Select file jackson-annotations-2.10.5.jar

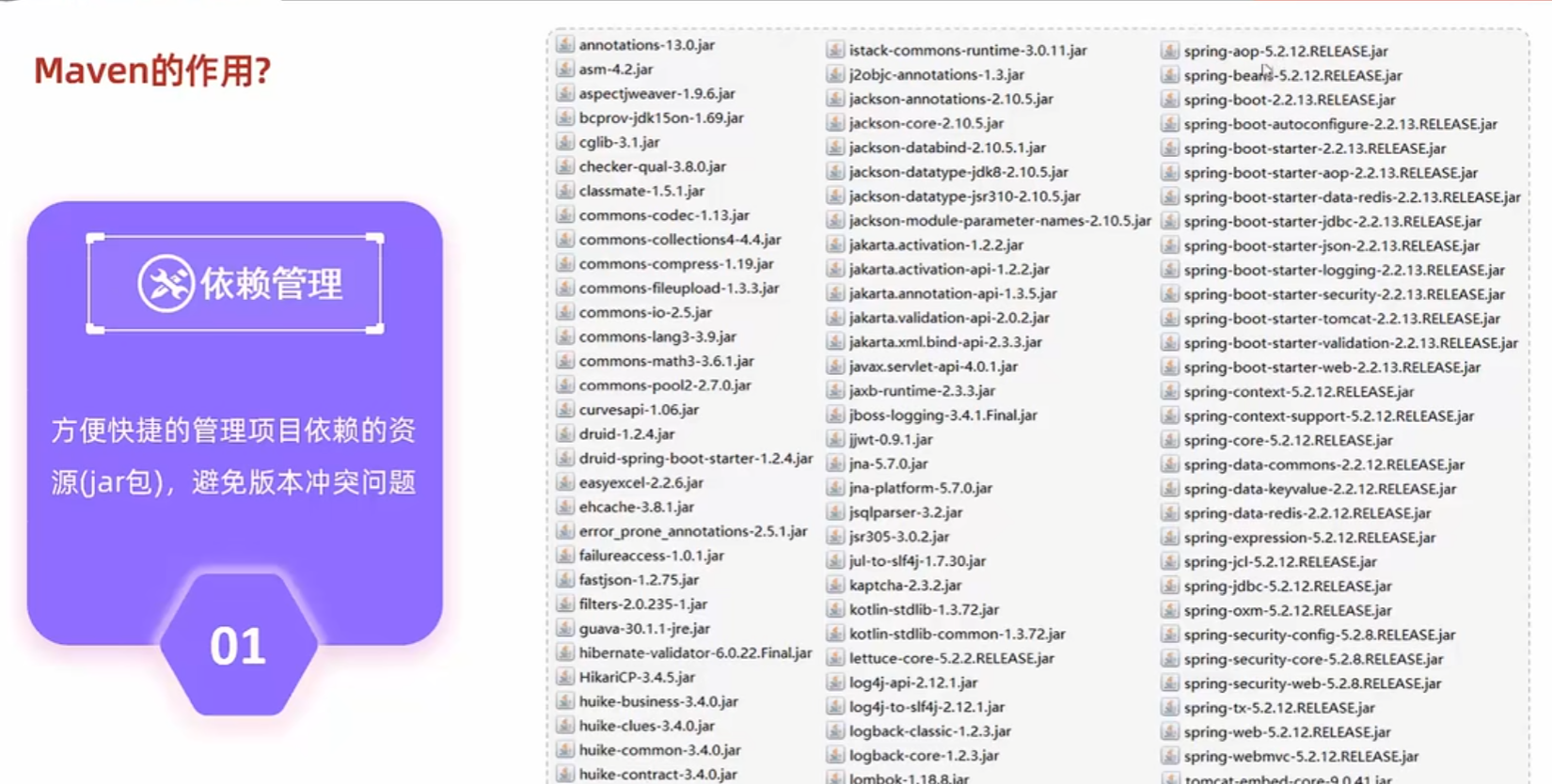coord(951,99)
